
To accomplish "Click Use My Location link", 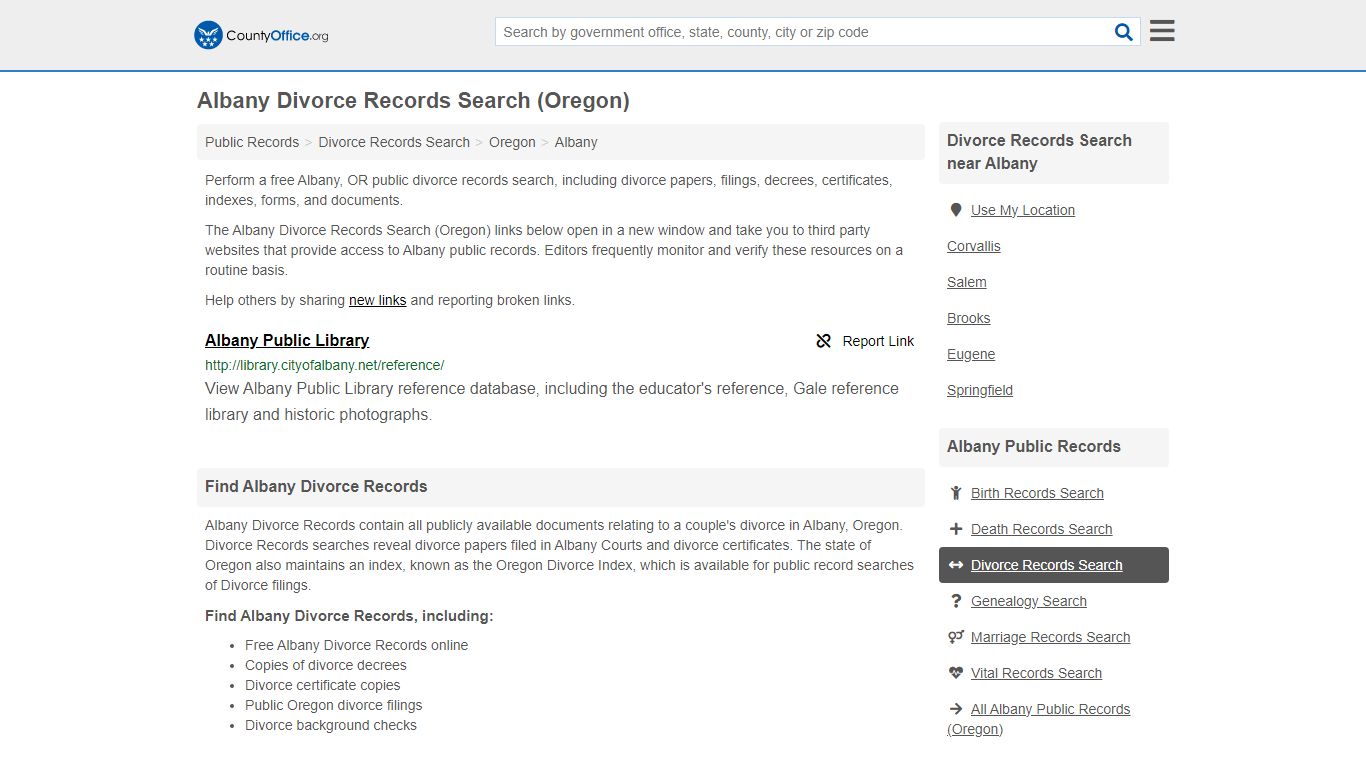I will coord(1023,210).
